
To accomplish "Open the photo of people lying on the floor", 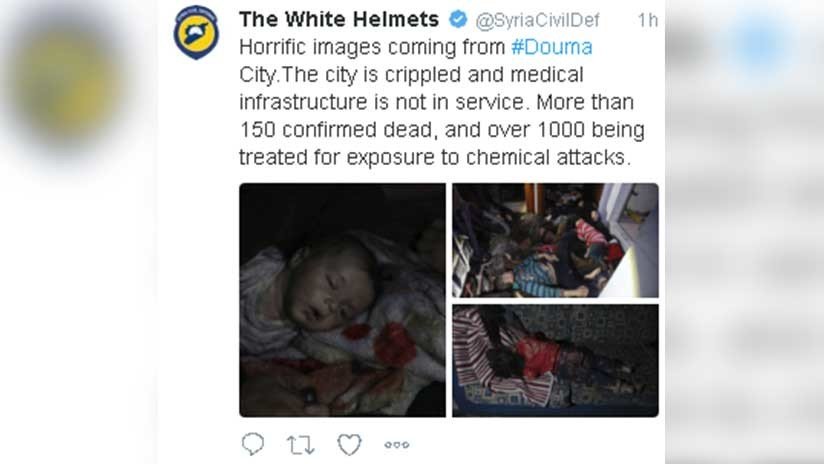I will pos(555,240).
